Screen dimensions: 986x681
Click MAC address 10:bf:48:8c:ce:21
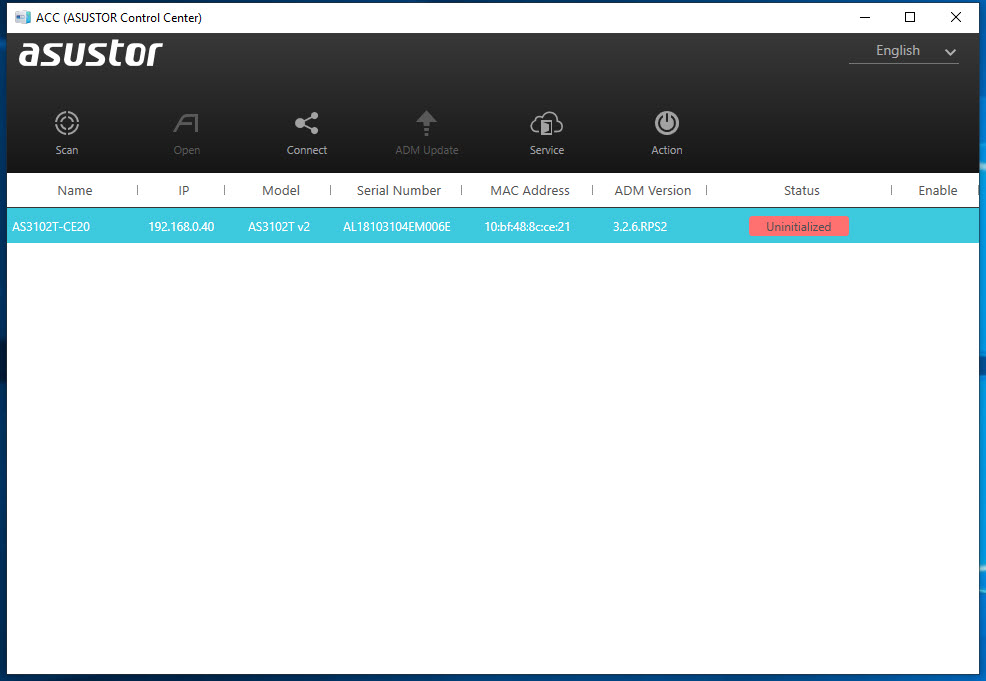click(x=527, y=226)
